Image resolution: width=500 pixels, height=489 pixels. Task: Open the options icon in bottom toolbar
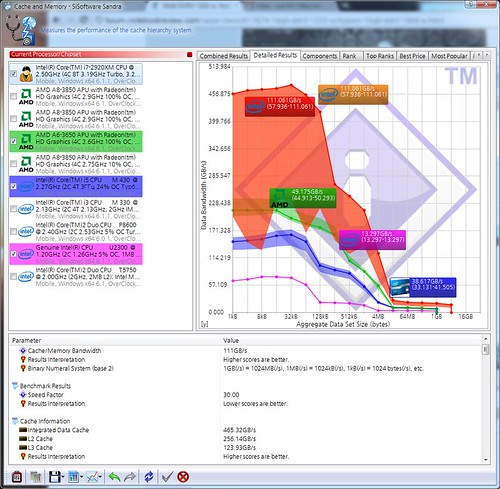[x=17, y=477]
